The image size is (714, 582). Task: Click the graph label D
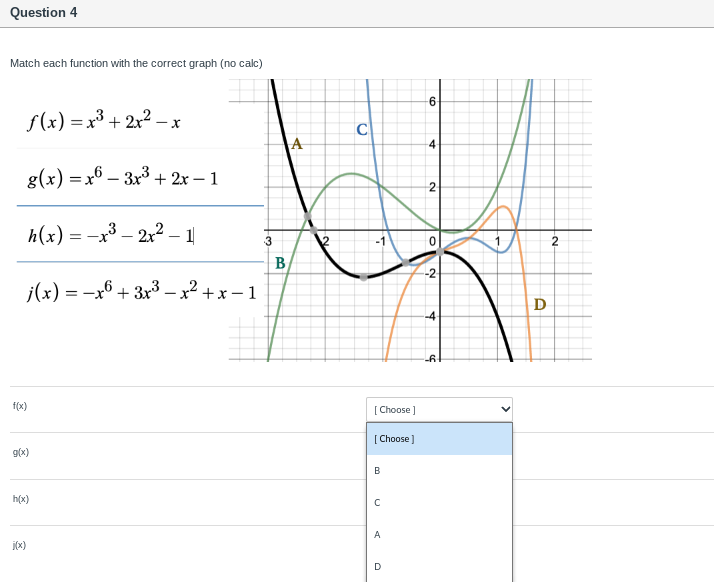pos(540,304)
